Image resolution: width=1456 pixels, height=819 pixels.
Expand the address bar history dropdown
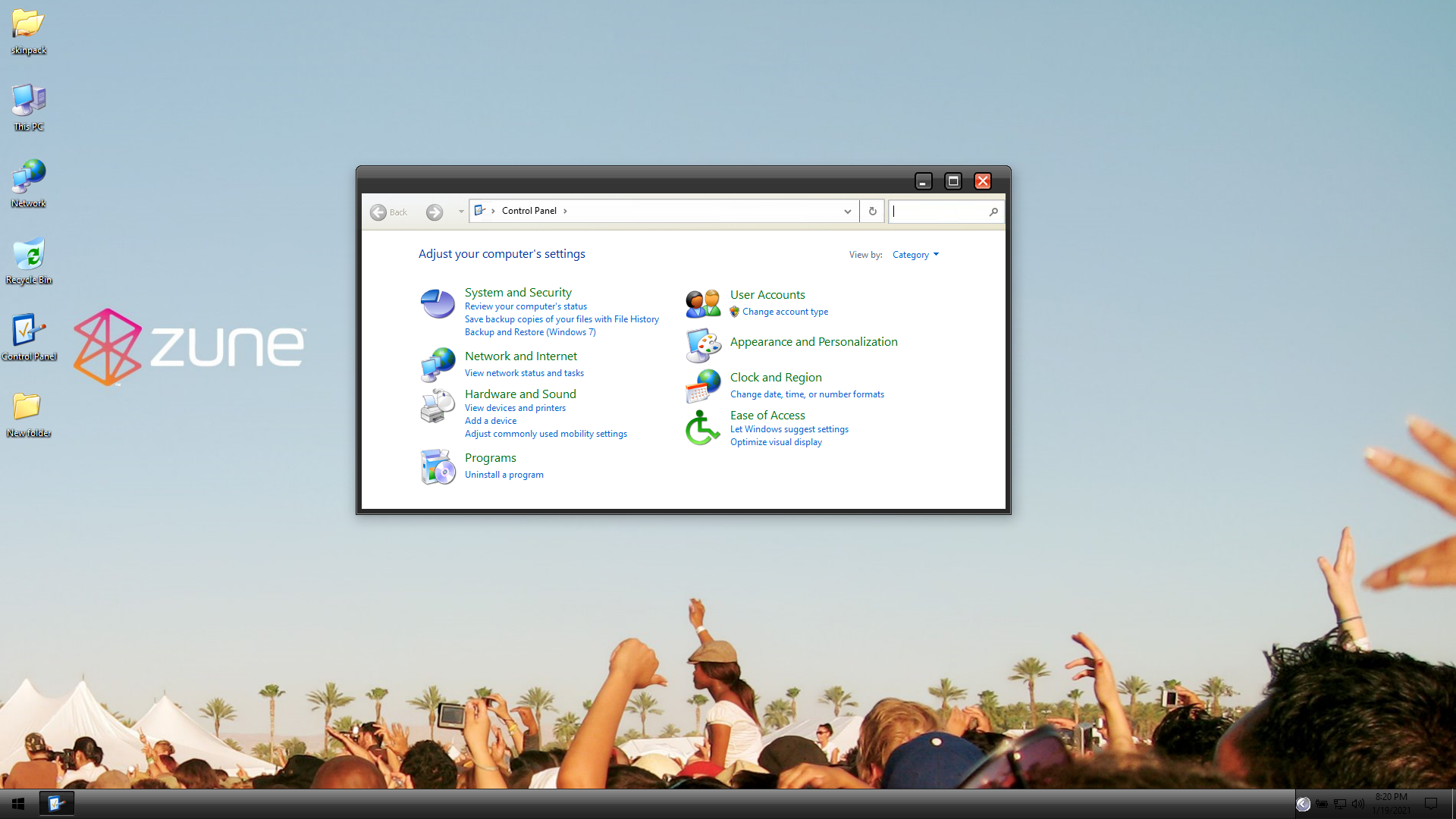pyautogui.click(x=848, y=212)
